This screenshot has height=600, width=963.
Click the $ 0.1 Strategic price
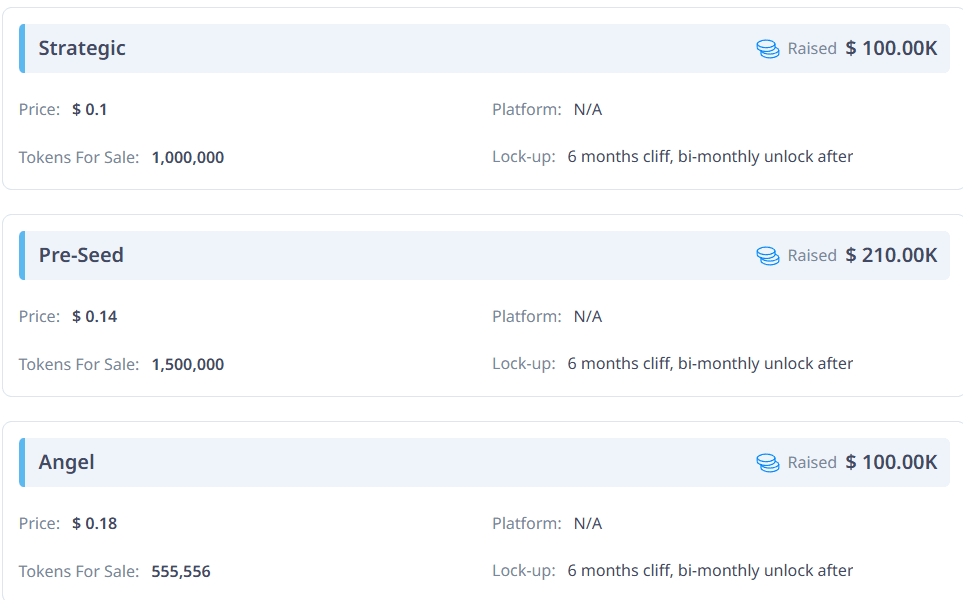(x=90, y=109)
